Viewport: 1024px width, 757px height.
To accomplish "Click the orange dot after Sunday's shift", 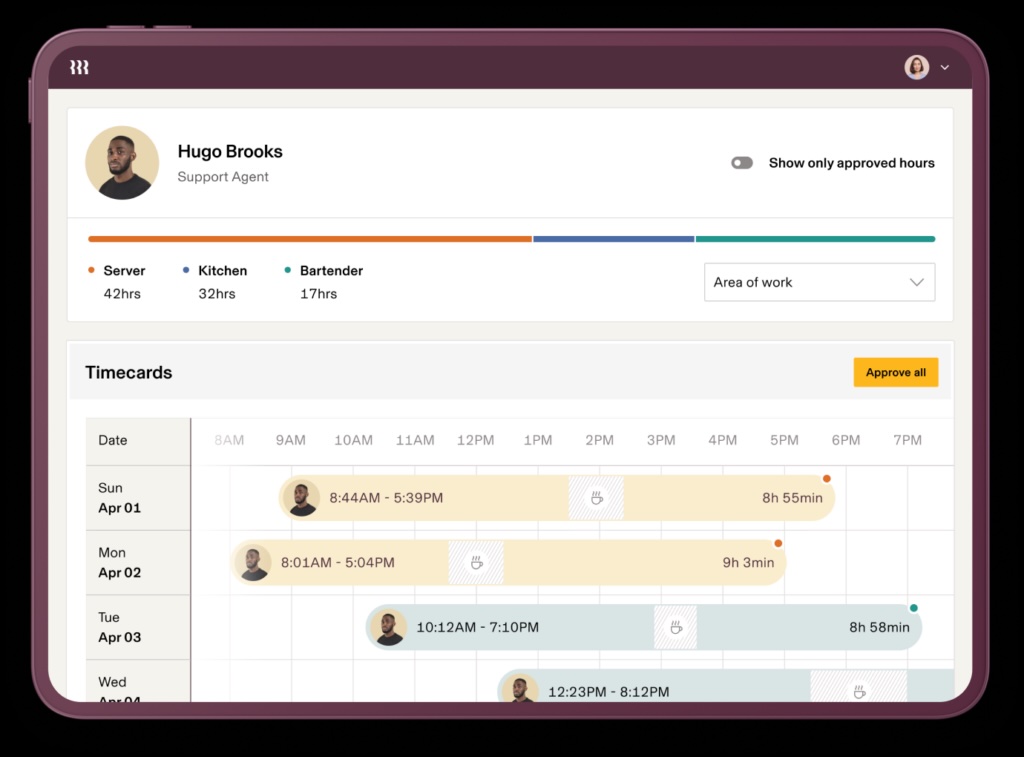I will pos(826,478).
